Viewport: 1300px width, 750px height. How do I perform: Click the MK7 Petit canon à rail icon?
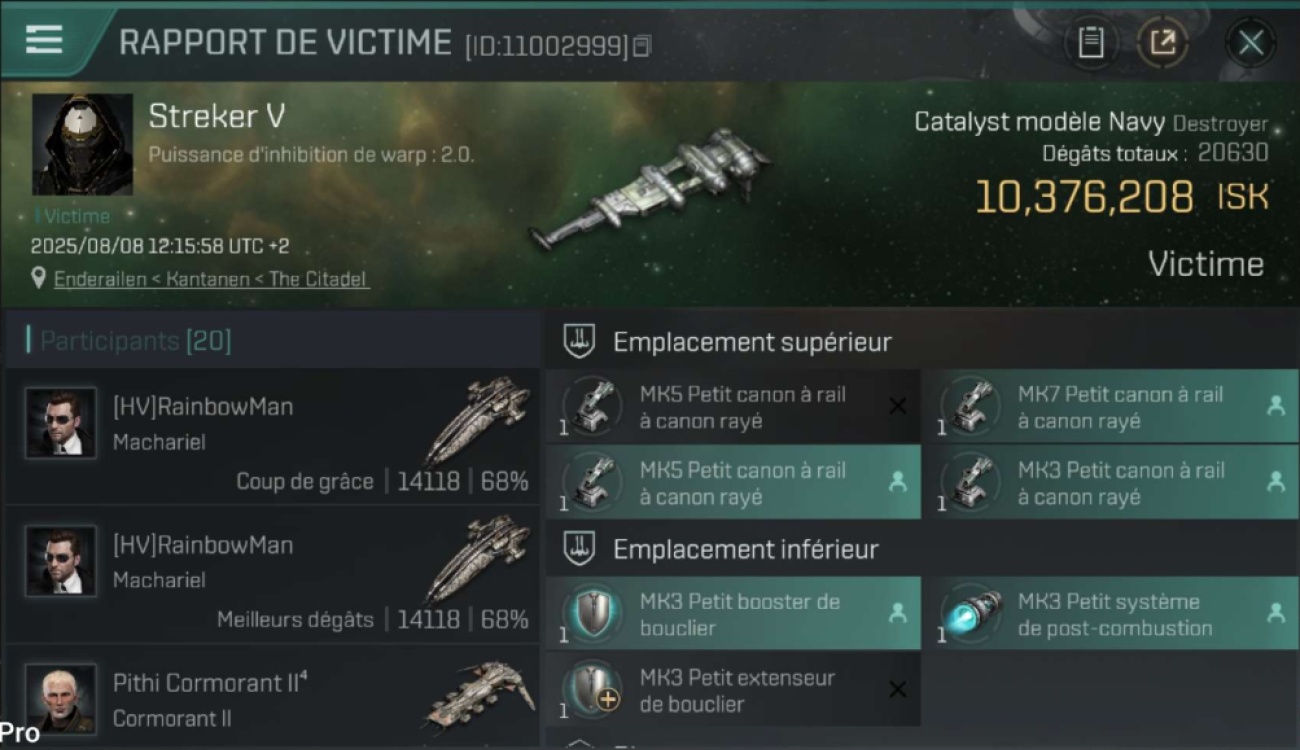972,407
